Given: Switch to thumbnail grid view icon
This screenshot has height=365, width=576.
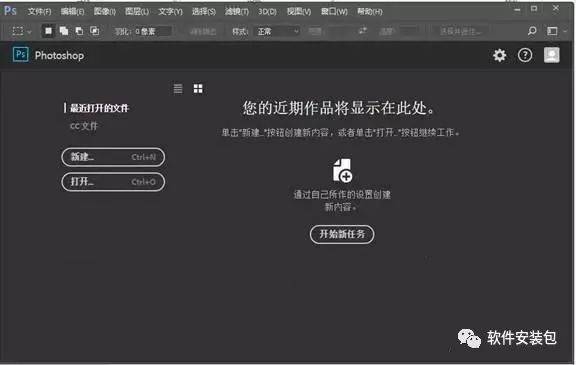Looking at the screenshot, I should coord(198,88).
